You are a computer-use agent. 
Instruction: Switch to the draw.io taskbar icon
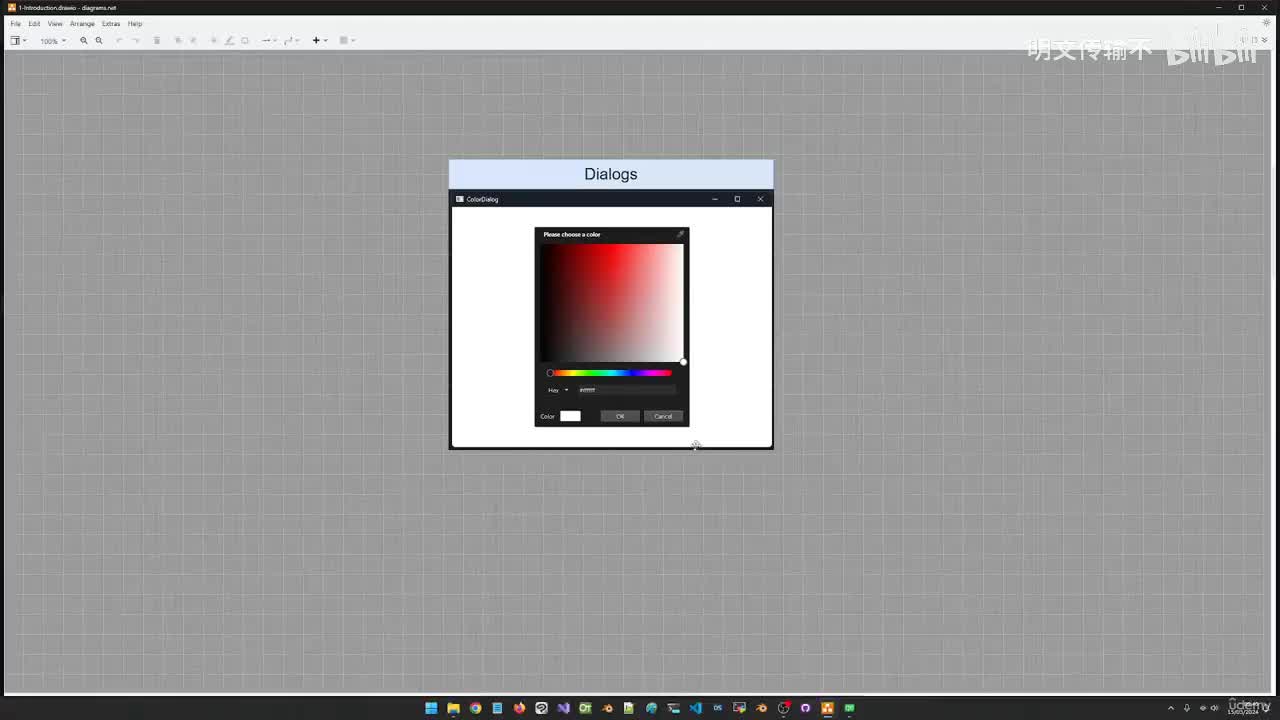tap(827, 708)
